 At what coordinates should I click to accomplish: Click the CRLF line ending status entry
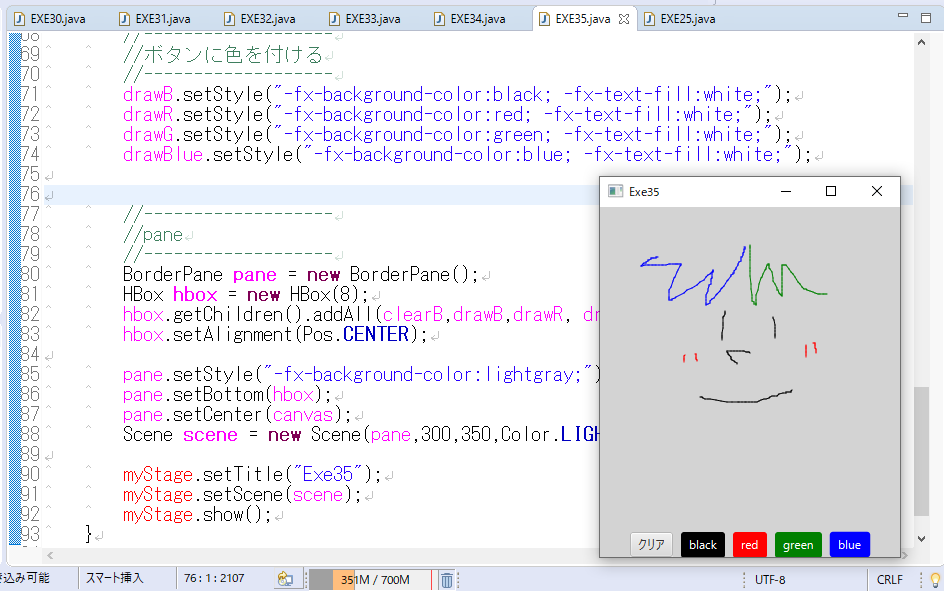tap(889, 580)
